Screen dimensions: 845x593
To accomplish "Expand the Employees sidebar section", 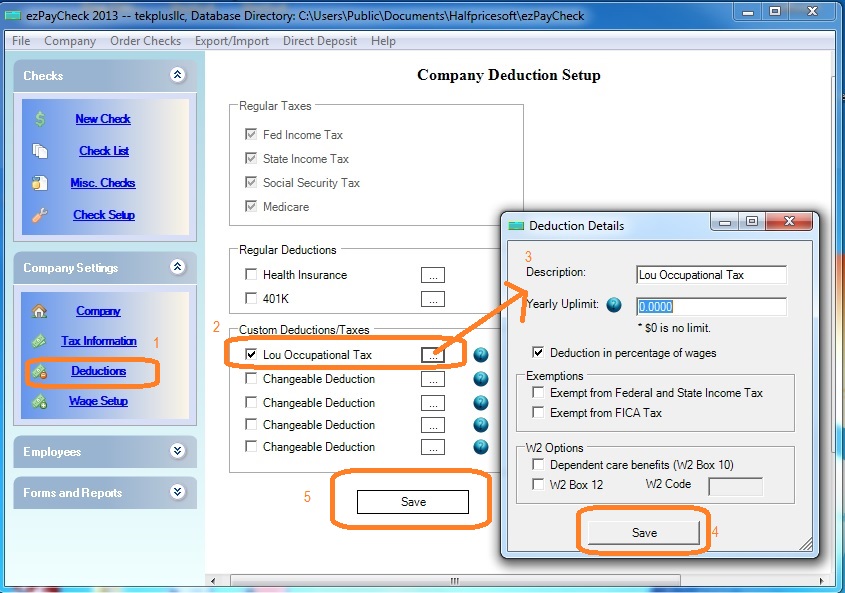I will [x=177, y=451].
